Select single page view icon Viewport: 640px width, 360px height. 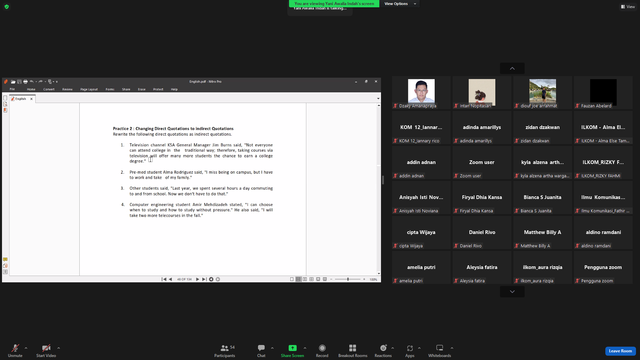click(292, 279)
